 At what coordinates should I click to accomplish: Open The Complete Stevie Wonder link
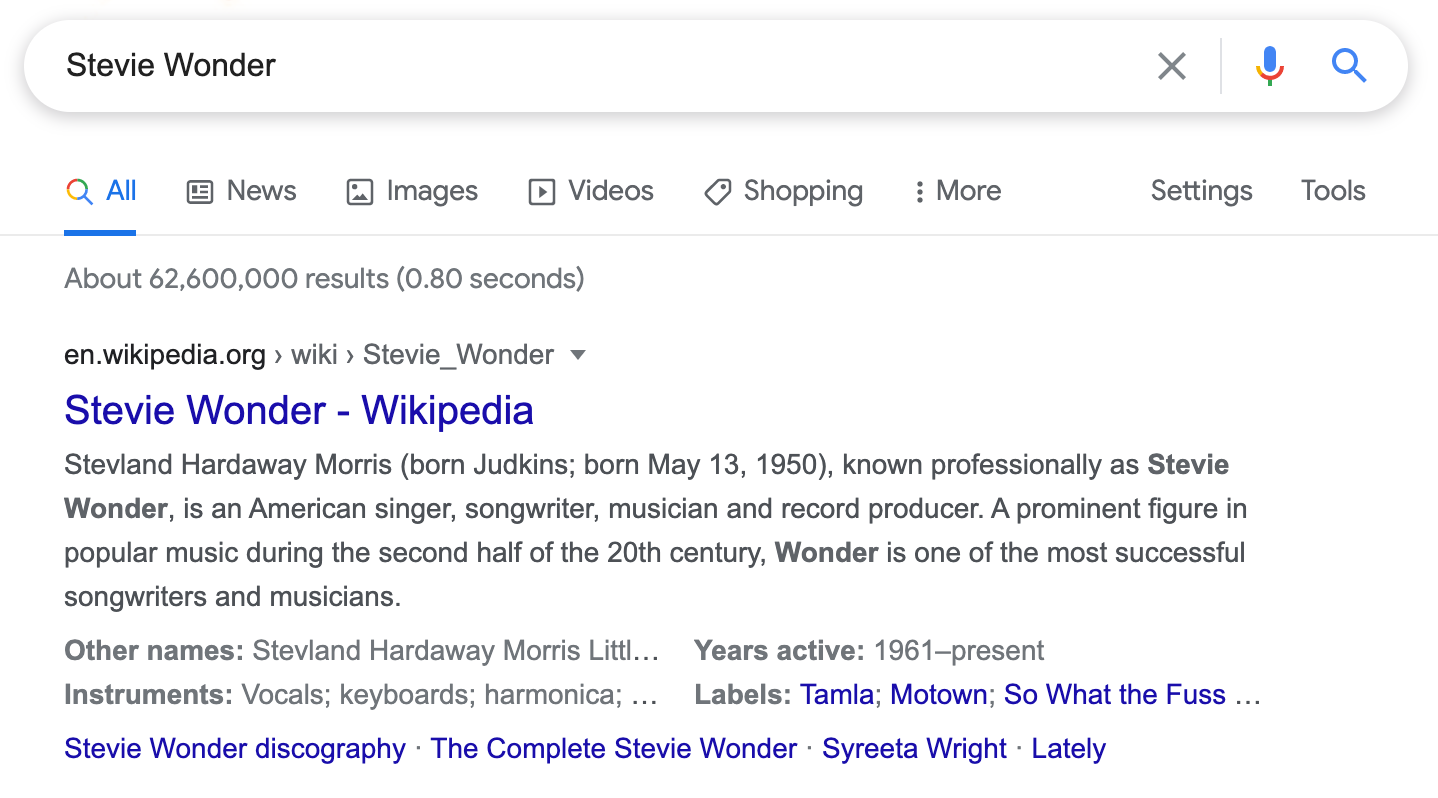tap(614, 749)
